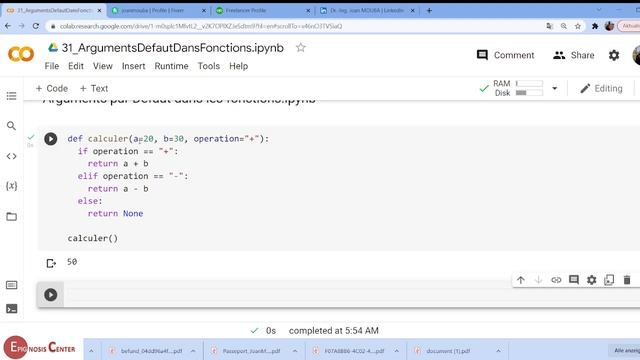Open the Comment panel
This screenshot has height=360, width=640.
tap(505, 55)
